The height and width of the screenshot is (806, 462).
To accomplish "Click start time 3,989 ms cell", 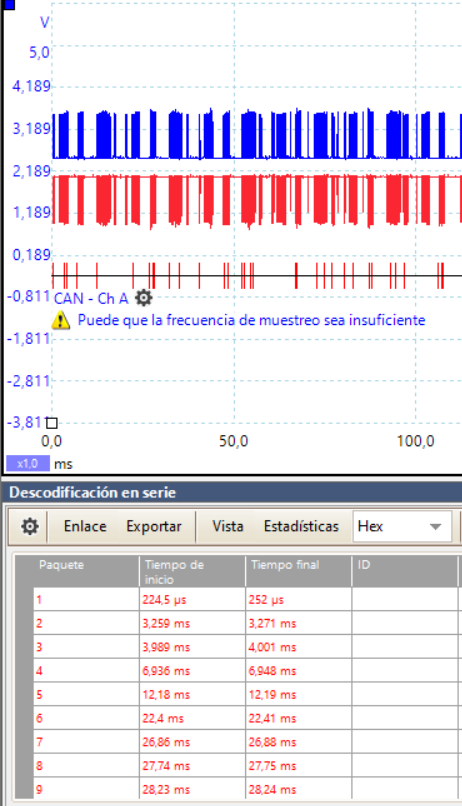I will tap(193, 647).
